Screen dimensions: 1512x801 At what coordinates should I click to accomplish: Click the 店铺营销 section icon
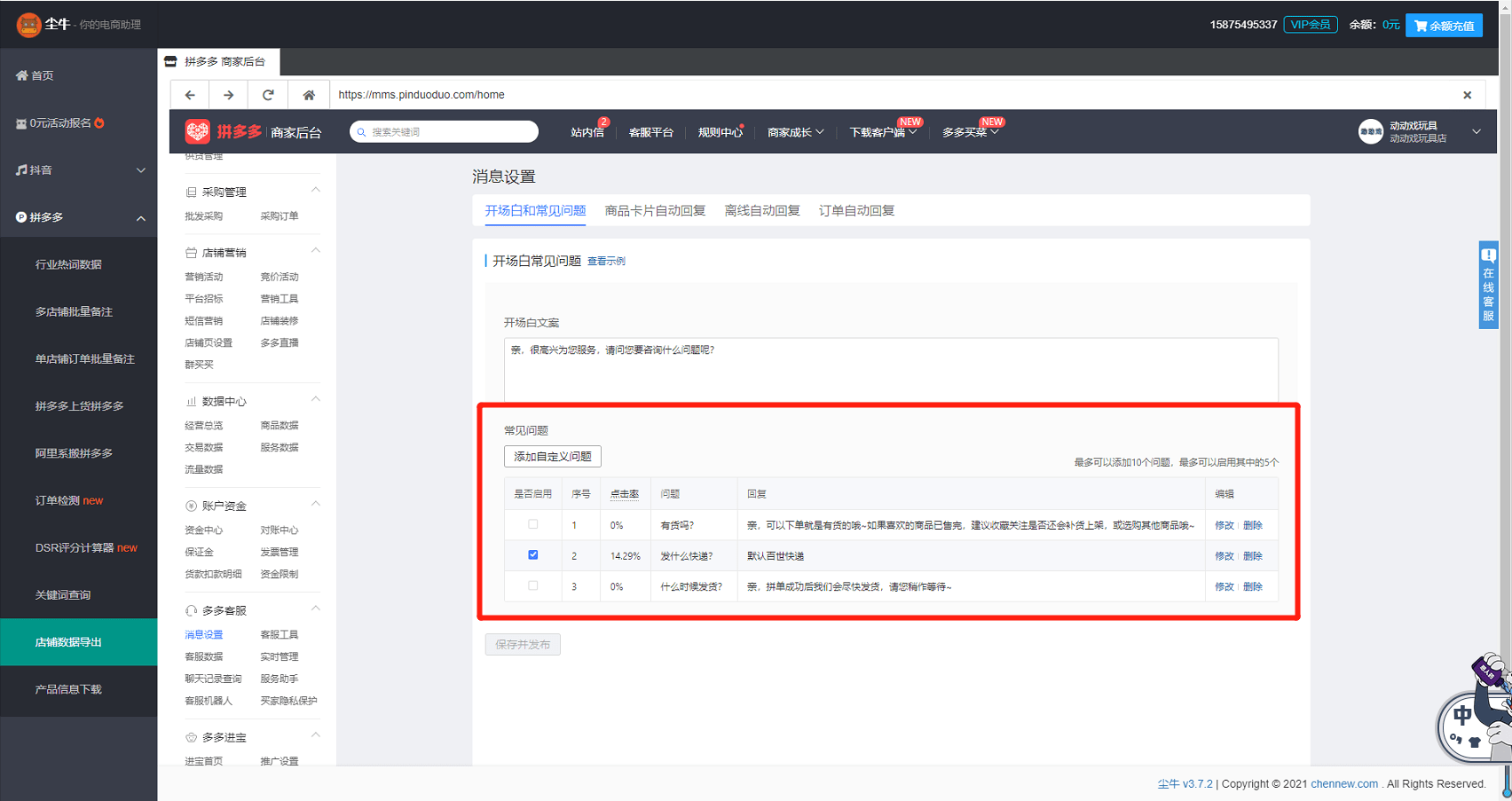[x=191, y=254]
